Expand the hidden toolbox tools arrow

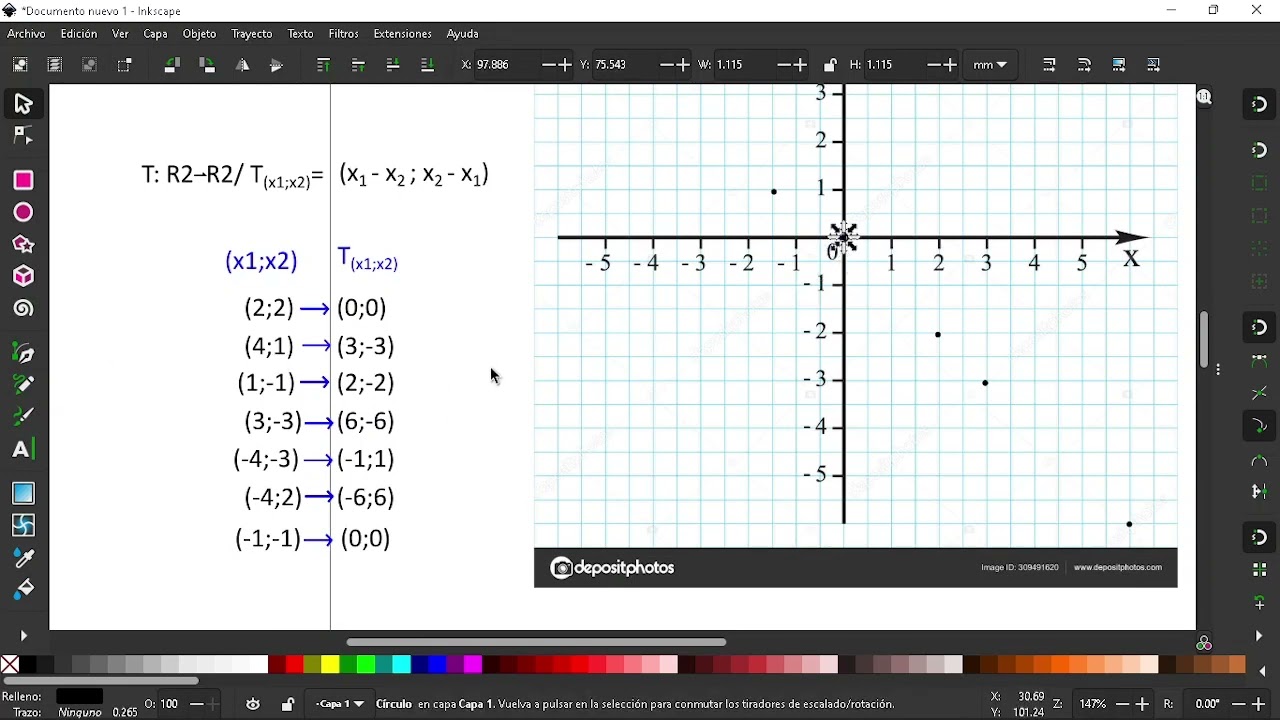point(23,636)
